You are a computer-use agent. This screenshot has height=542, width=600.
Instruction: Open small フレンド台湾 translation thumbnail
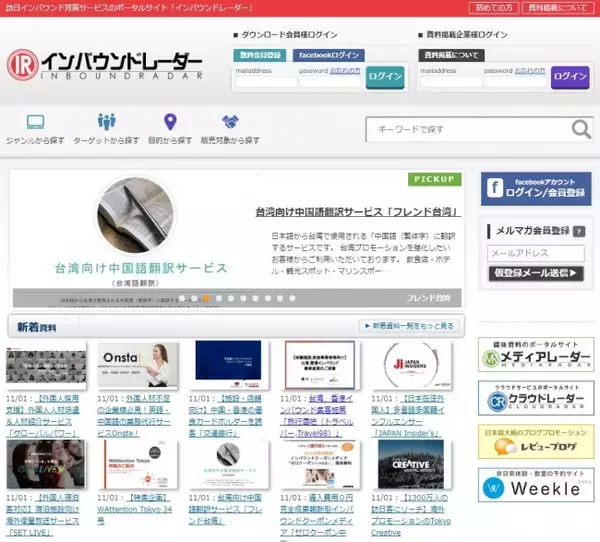click(229, 464)
